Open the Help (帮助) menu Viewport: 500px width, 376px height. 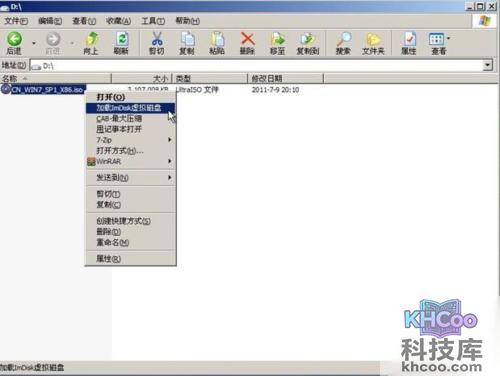pyautogui.click(x=187, y=21)
